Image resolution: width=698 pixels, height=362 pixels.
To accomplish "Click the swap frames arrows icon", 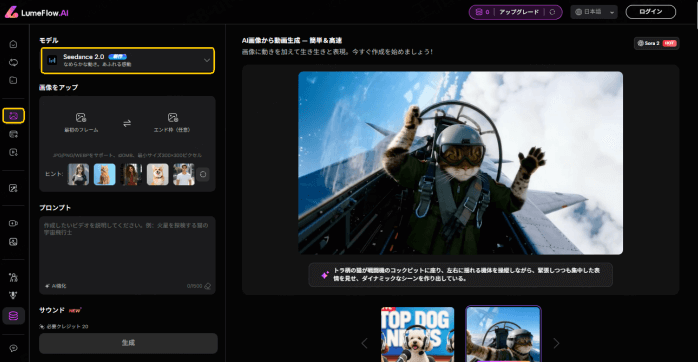I will pyautogui.click(x=127, y=123).
